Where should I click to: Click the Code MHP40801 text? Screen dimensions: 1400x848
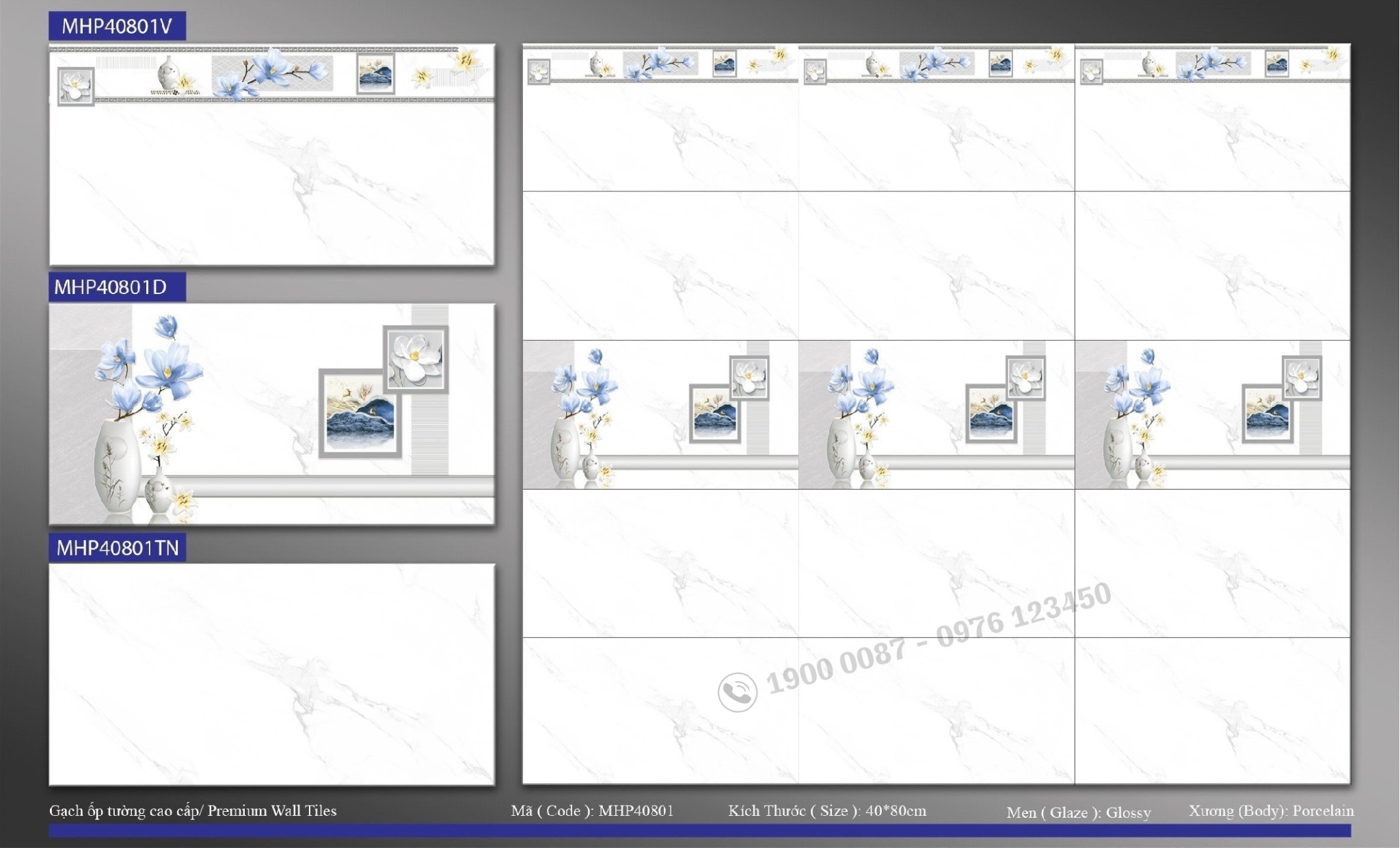(x=592, y=811)
